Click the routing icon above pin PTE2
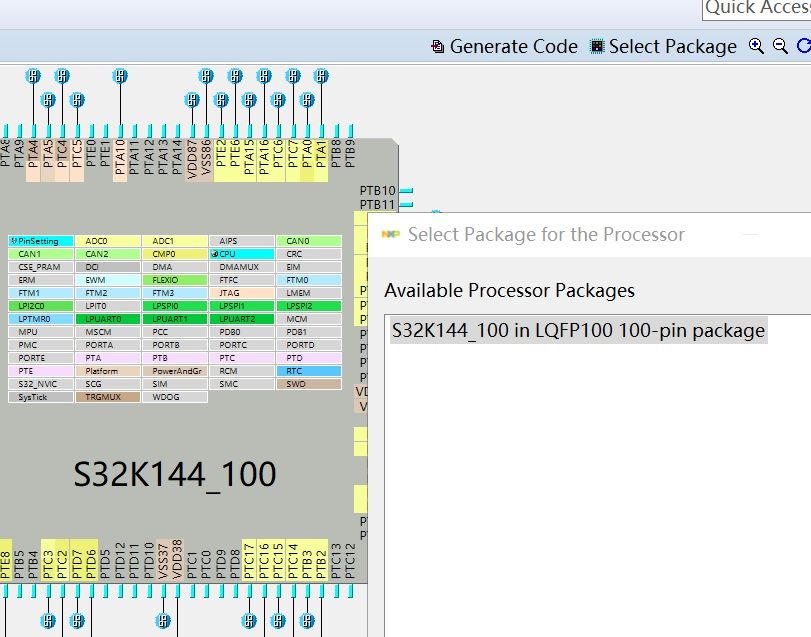This screenshot has width=811, height=637. (x=221, y=99)
